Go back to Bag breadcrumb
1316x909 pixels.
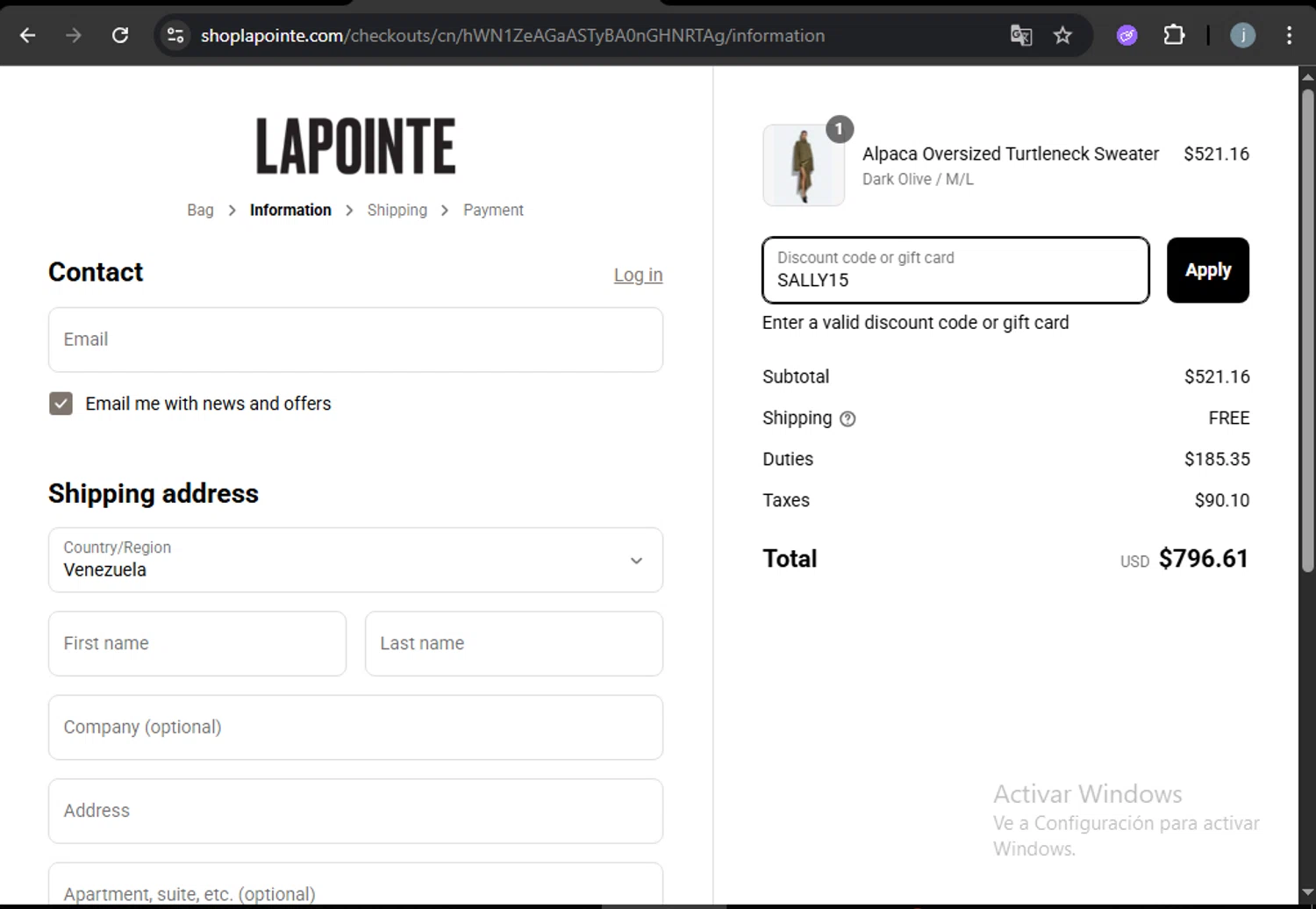(x=200, y=210)
